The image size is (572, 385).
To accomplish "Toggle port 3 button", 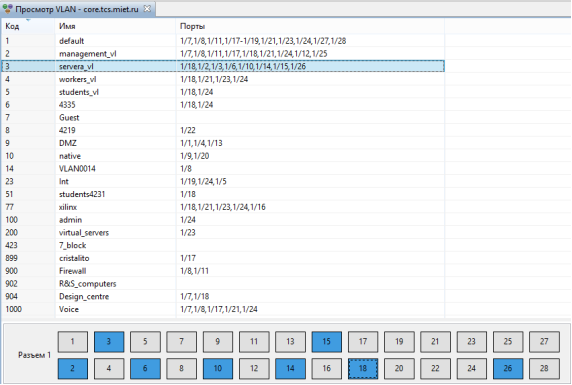I will coord(109,342).
